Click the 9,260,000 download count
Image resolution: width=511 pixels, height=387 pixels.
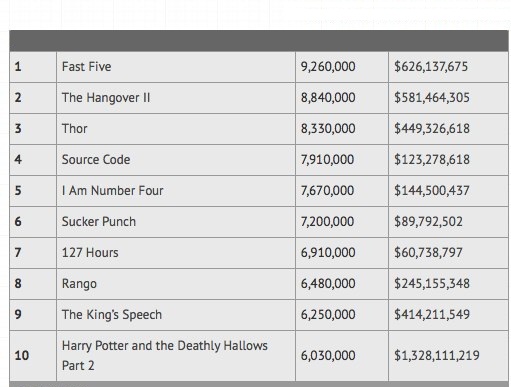(x=328, y=67)
